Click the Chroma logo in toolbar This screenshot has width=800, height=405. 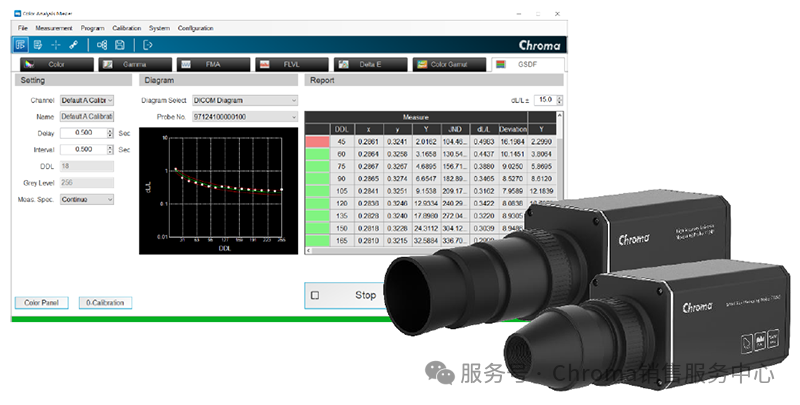(x=540, y=45)
